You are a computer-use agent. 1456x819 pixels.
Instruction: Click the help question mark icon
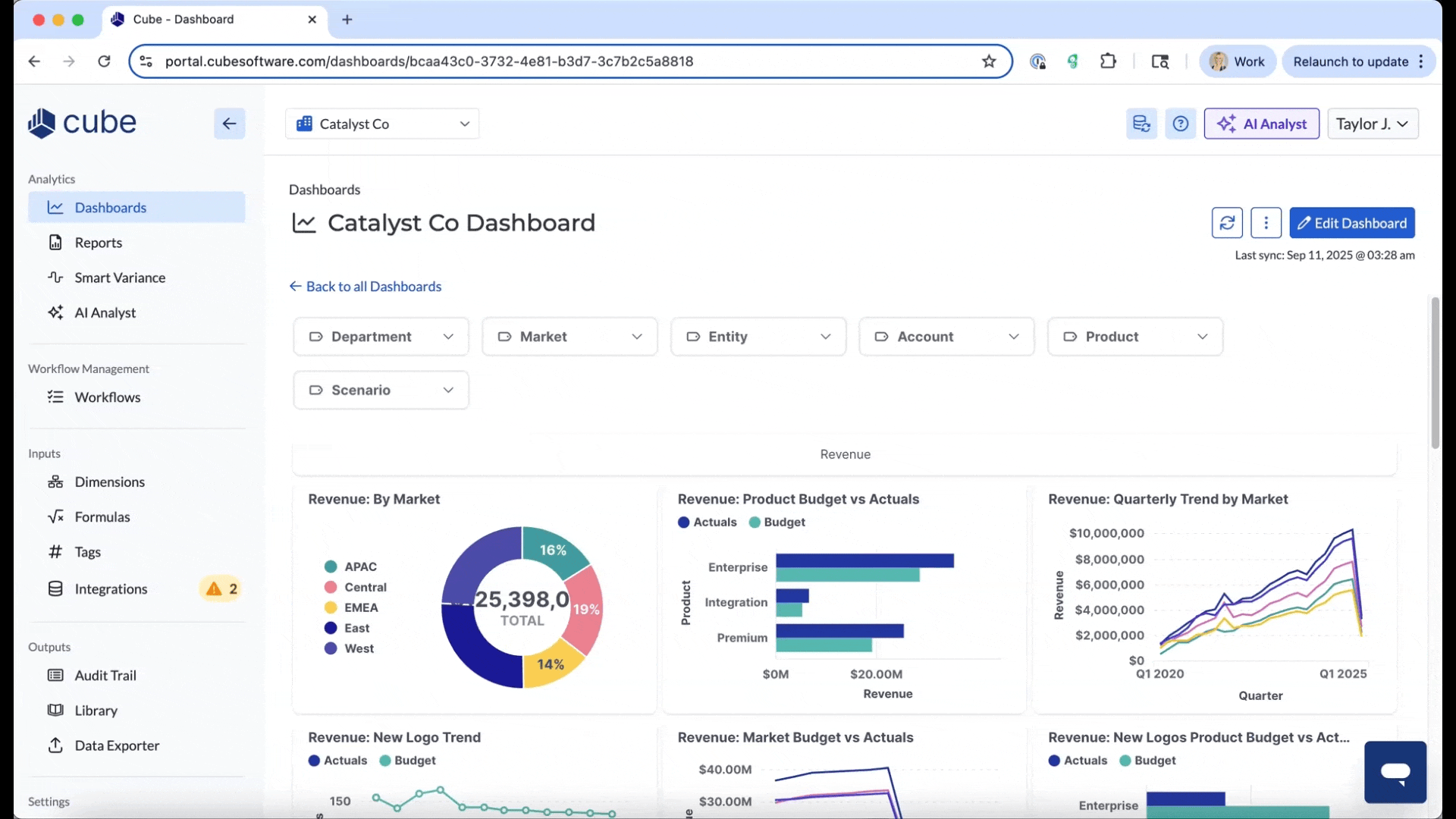pos(1180,124)
